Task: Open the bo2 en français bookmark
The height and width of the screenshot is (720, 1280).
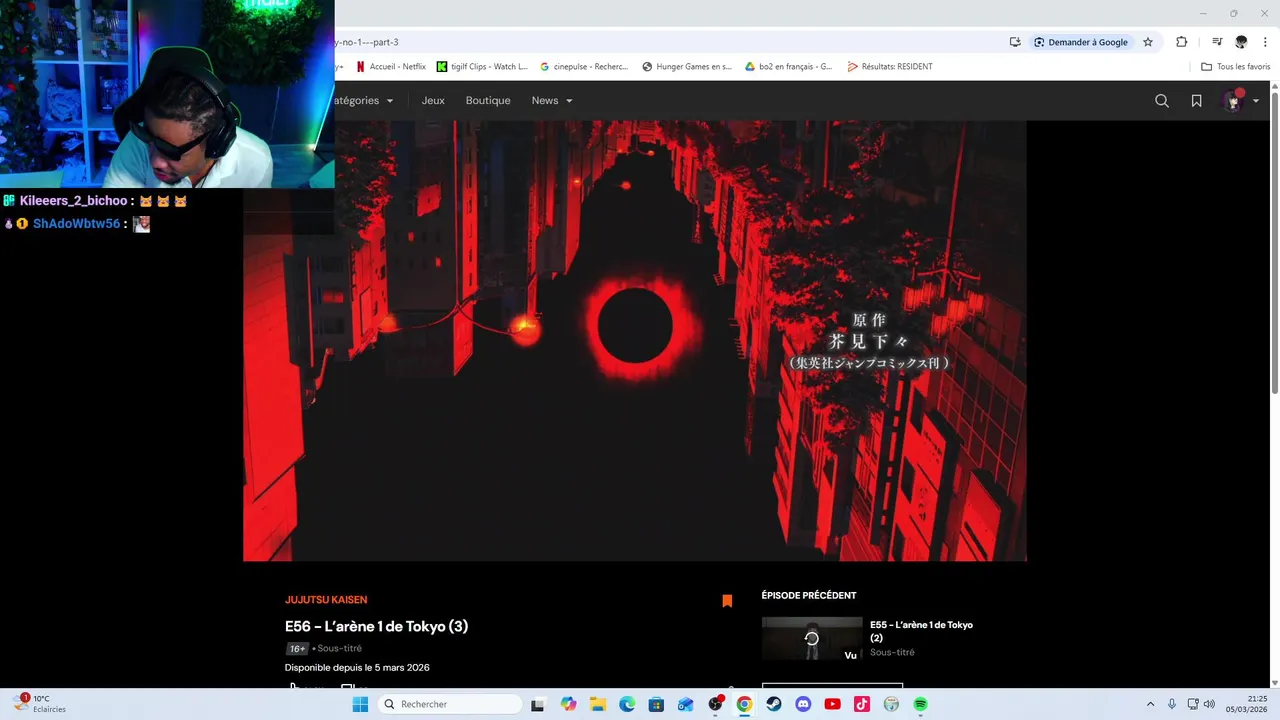Action: coord(789,67)
